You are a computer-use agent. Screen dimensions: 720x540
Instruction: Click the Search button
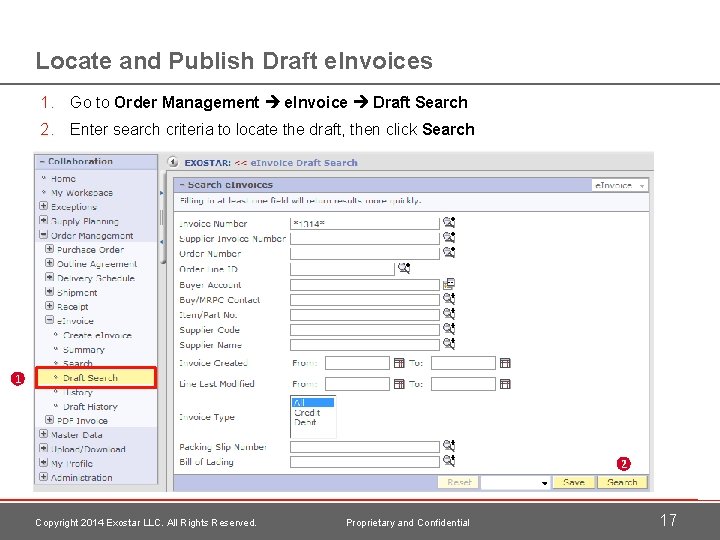pyautogui.click(x=622, y=483)
